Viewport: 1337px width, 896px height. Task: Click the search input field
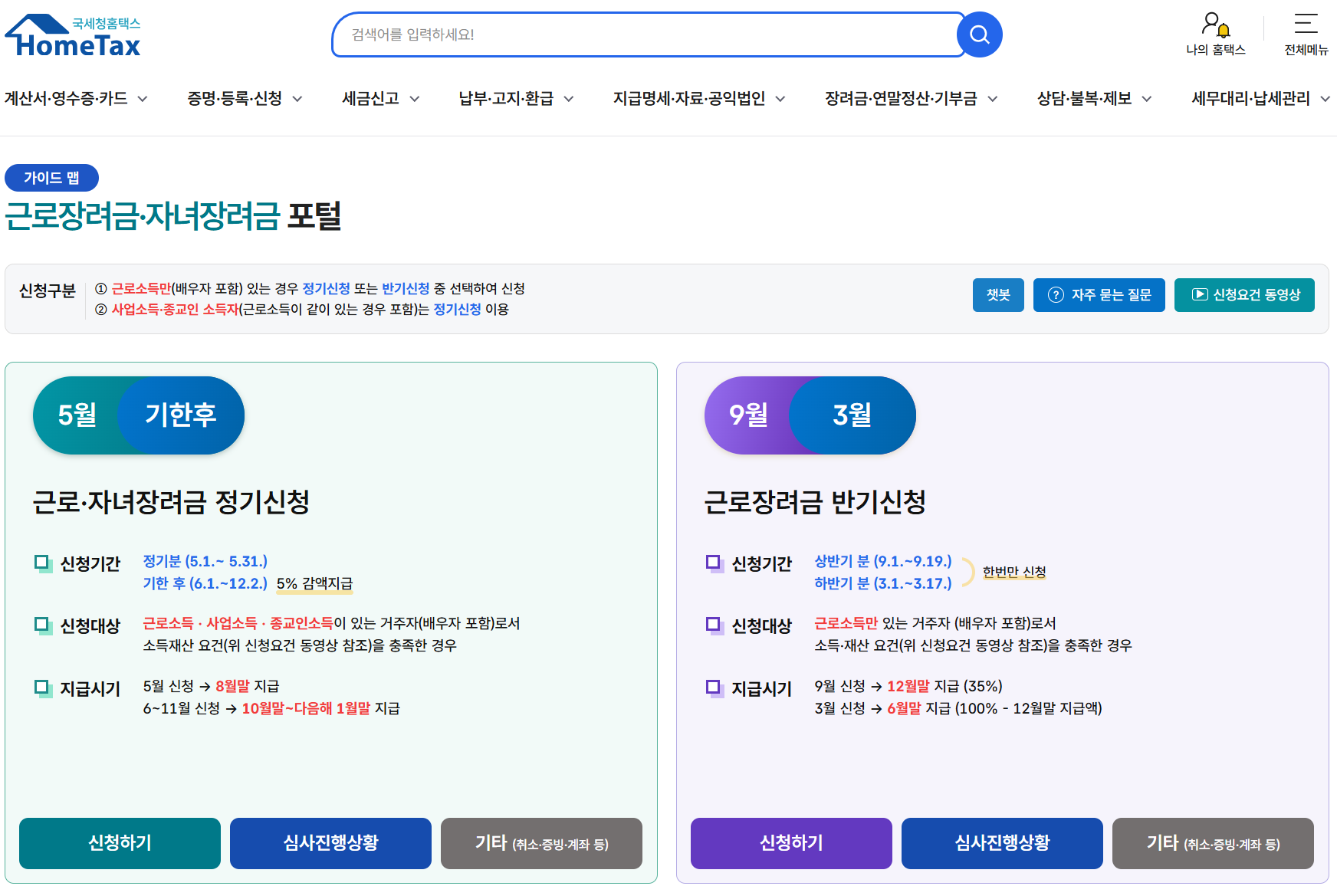(x=648, y=34)
